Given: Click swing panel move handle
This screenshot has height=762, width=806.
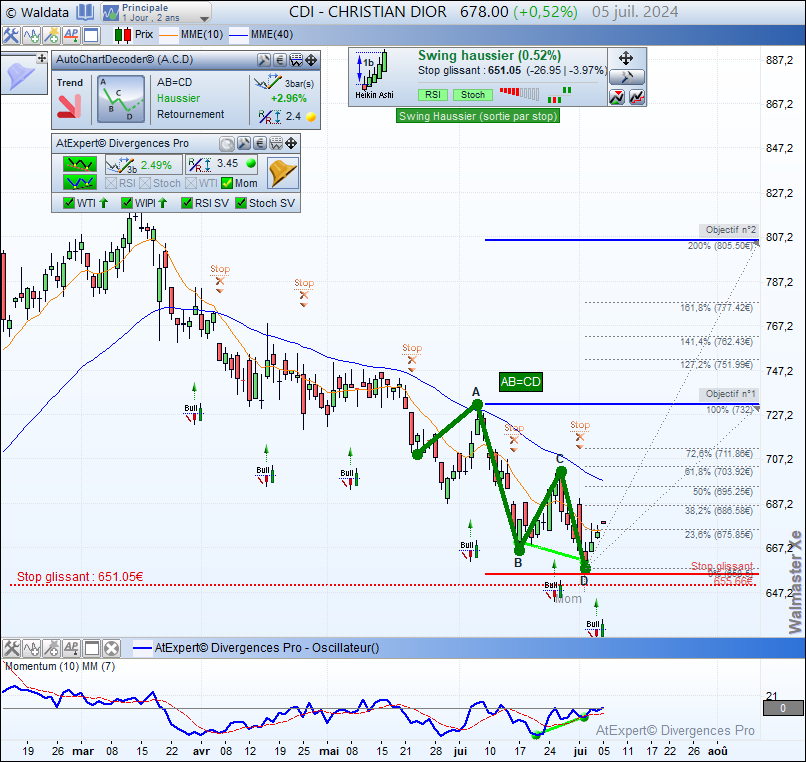Looking at the screenshot, I should 626,59.
